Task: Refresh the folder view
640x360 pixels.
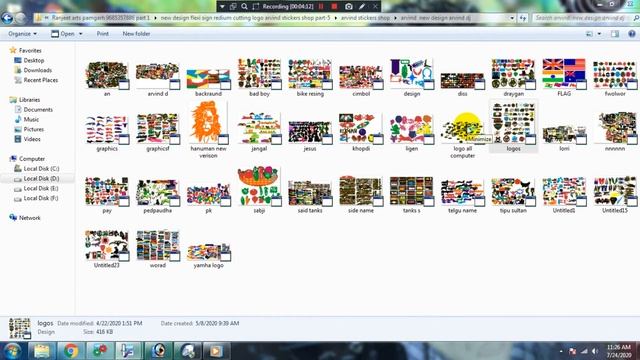Action: (x=523, y=18)
